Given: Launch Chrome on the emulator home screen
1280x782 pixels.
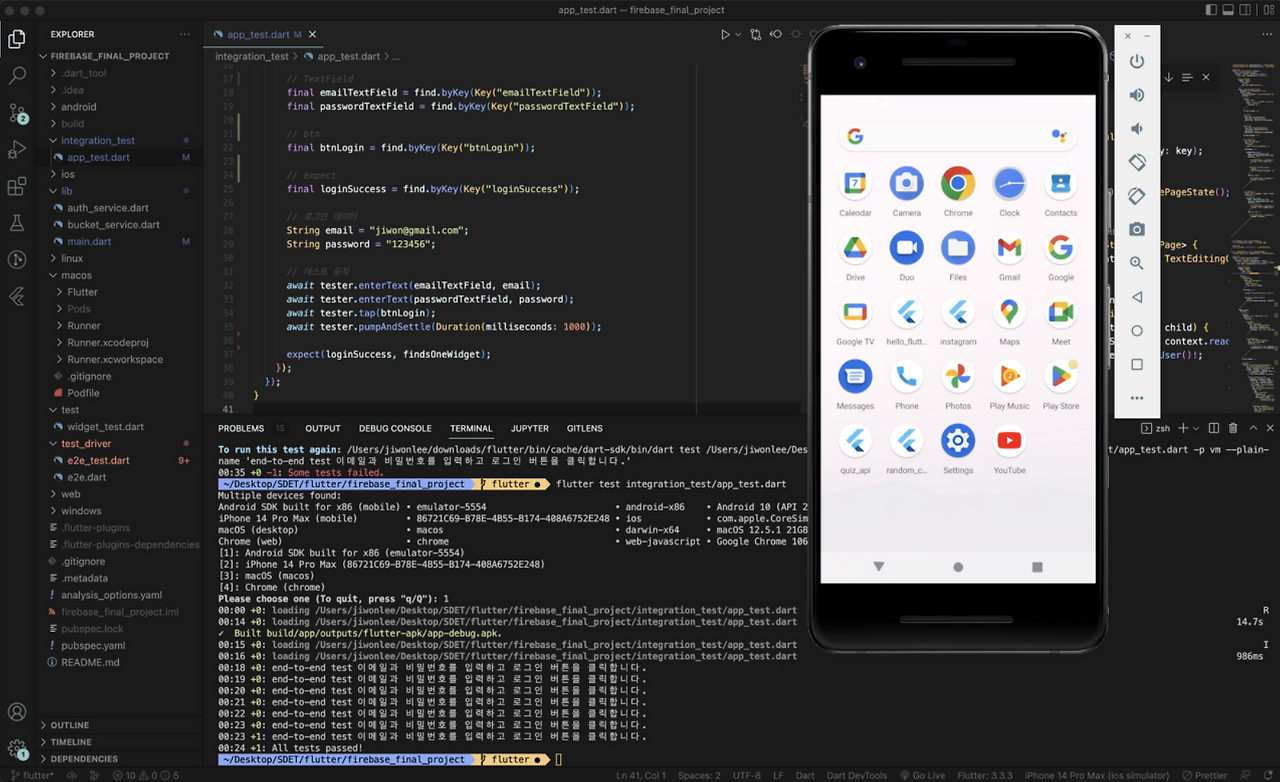Looking at the screenshot, I should [x=958, y=190].
